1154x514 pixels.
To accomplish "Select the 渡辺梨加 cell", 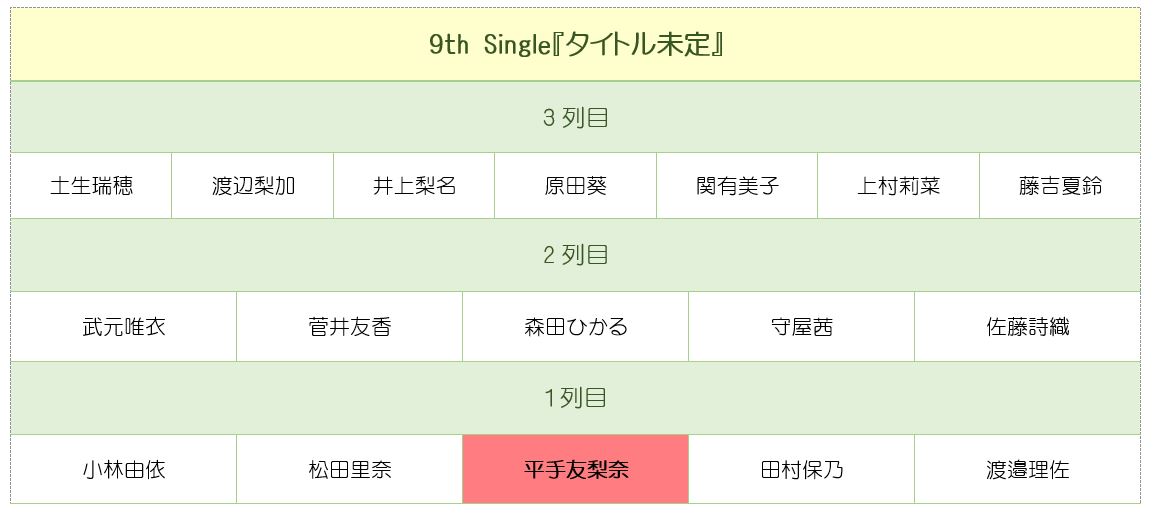I will tap(253, 186).
